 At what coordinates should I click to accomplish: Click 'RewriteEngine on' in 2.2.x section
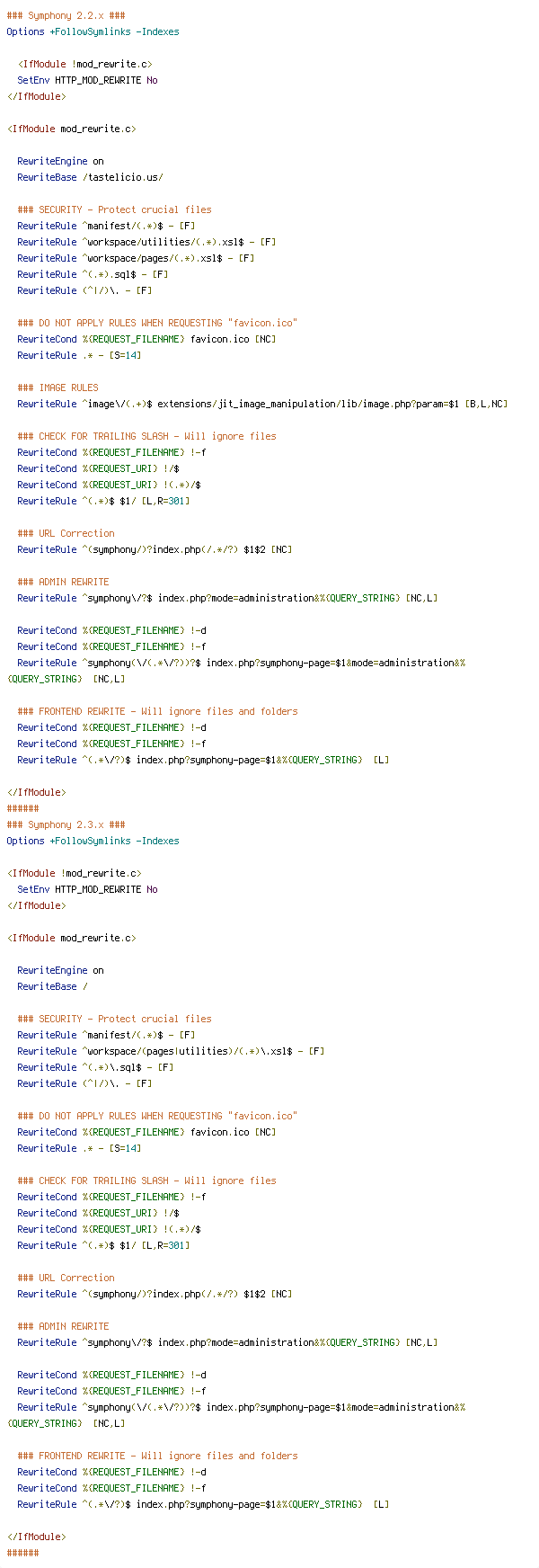click(60, 161)
